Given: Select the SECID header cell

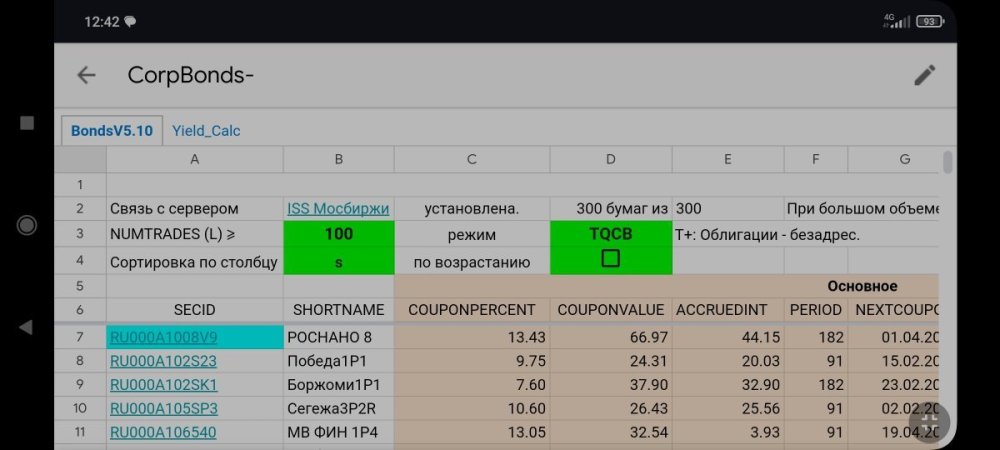Looking at the screenshot, I should 195,310.
